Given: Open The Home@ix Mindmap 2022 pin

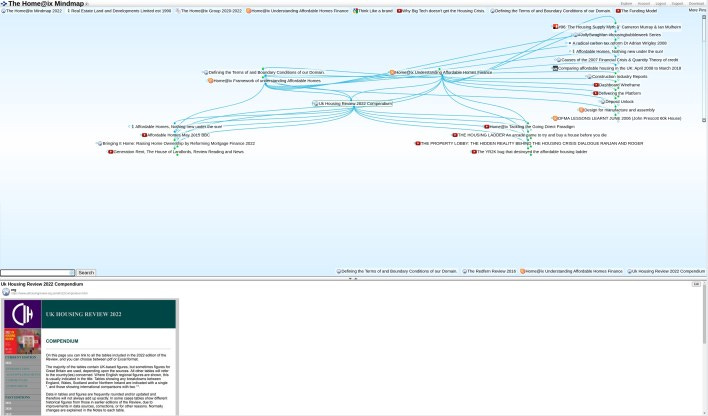Looking at the screenshot, I should [32, 11].
